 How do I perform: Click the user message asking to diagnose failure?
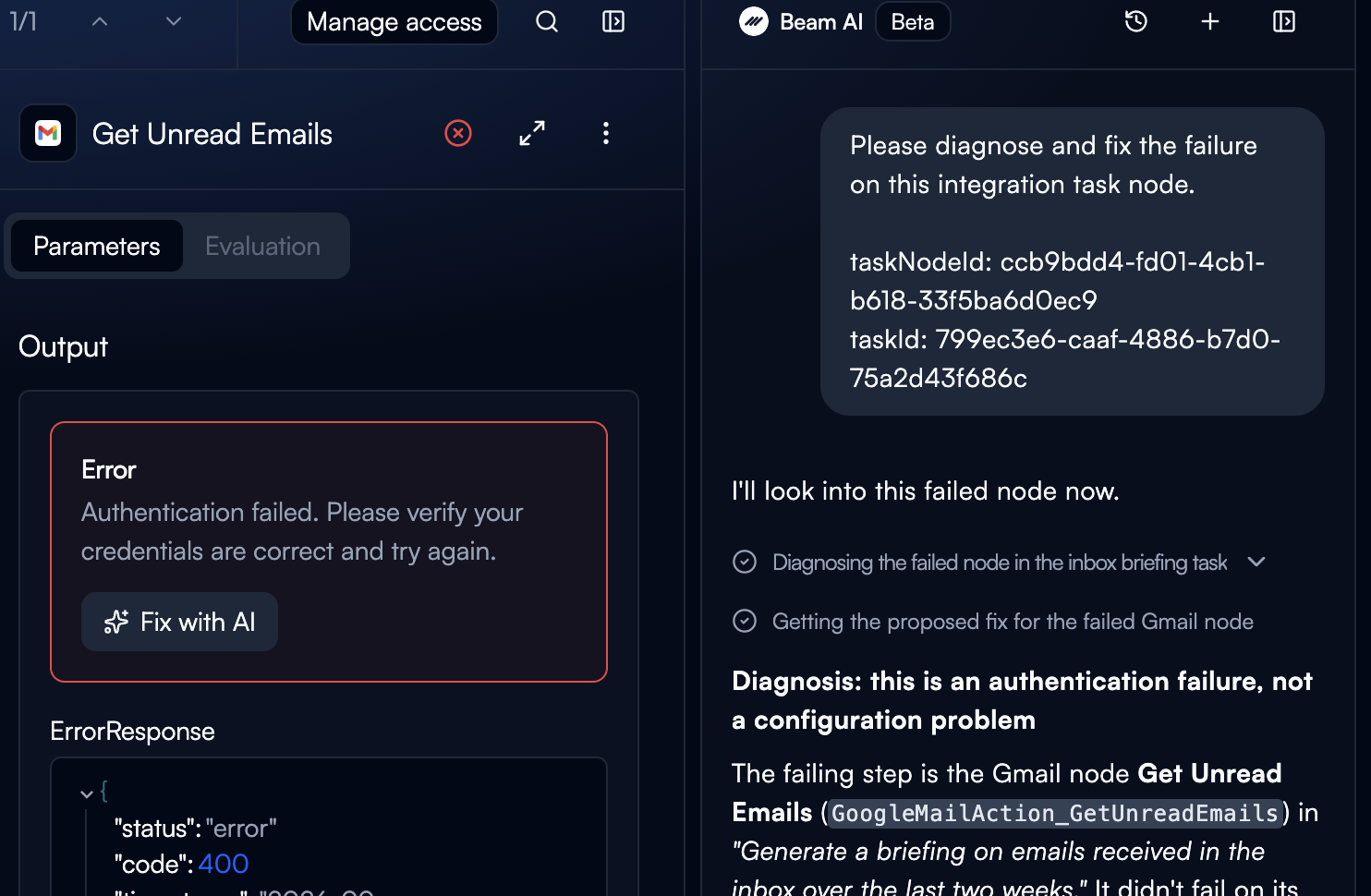(1073, 261)
